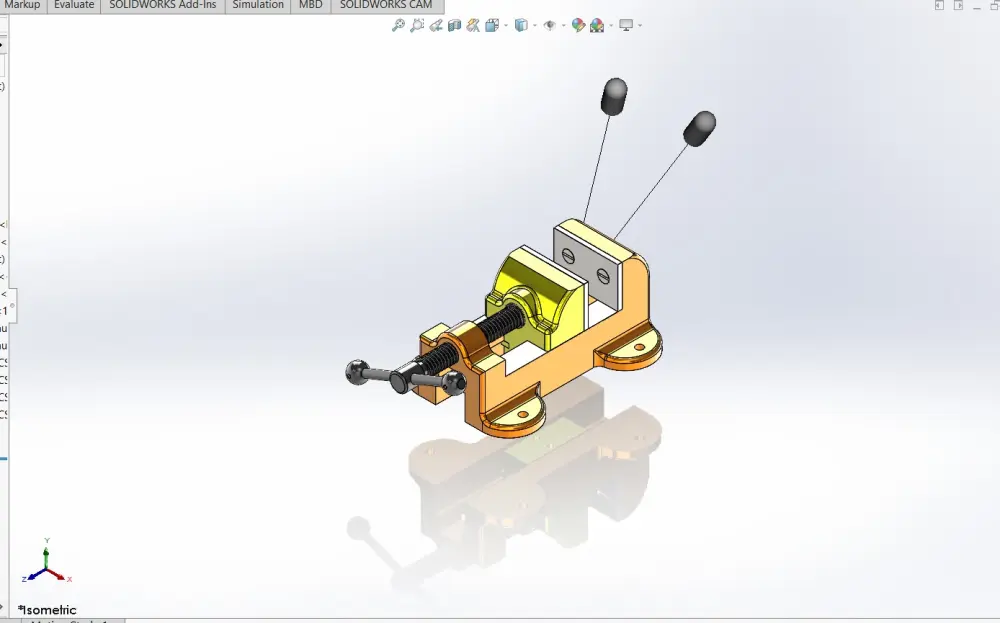Select the upper black knob on the lever
This screenshot has width=1000, height=623.
(x=615, y=96)
